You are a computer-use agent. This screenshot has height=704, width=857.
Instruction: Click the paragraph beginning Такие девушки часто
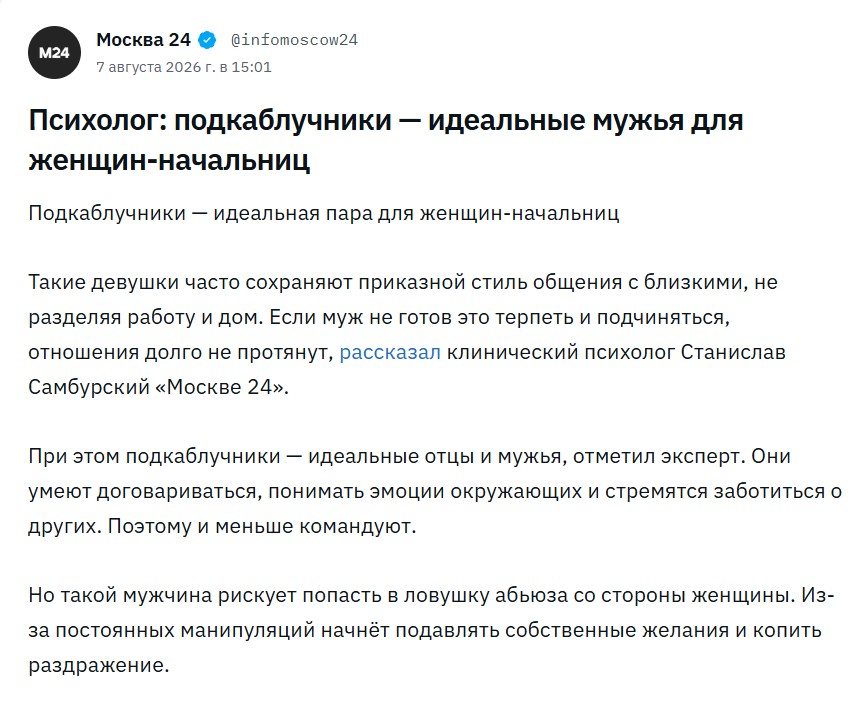pyautogui.click(x=407, y=335)
